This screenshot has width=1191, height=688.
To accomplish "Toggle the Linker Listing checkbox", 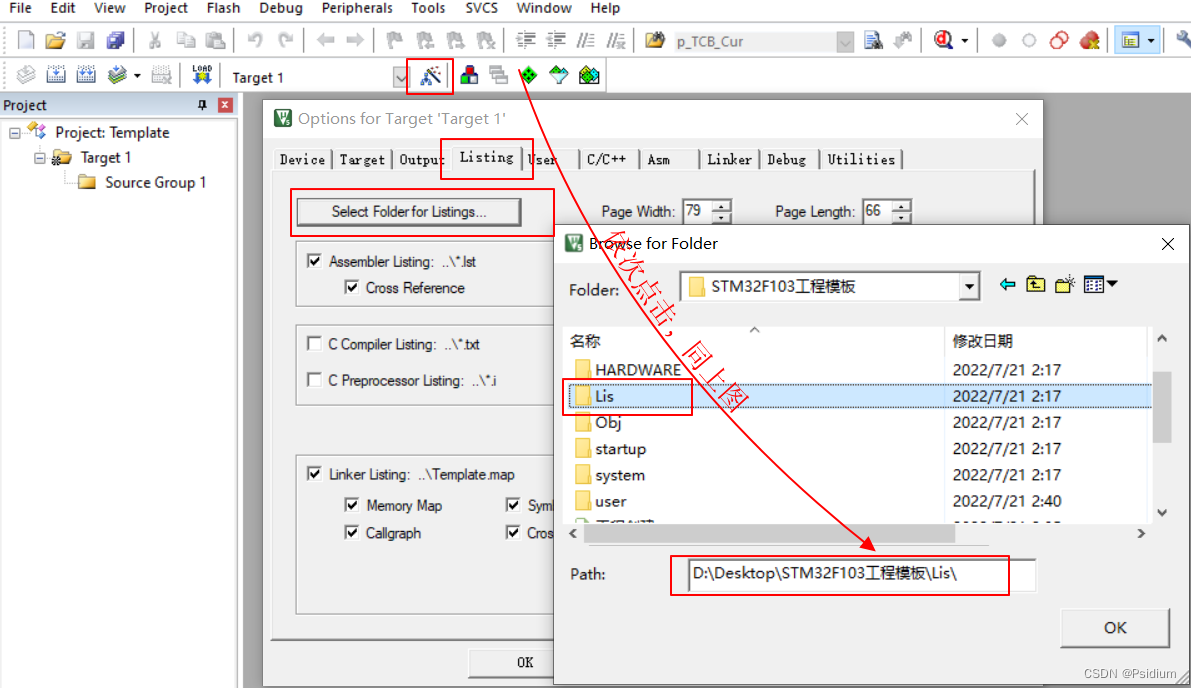I will 314,474.
